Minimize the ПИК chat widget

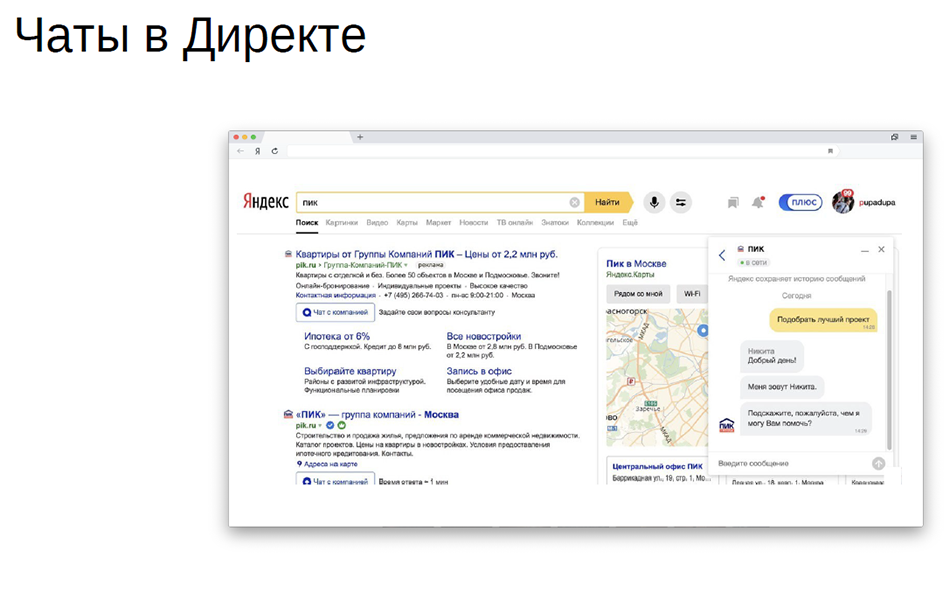coord(865,250)
